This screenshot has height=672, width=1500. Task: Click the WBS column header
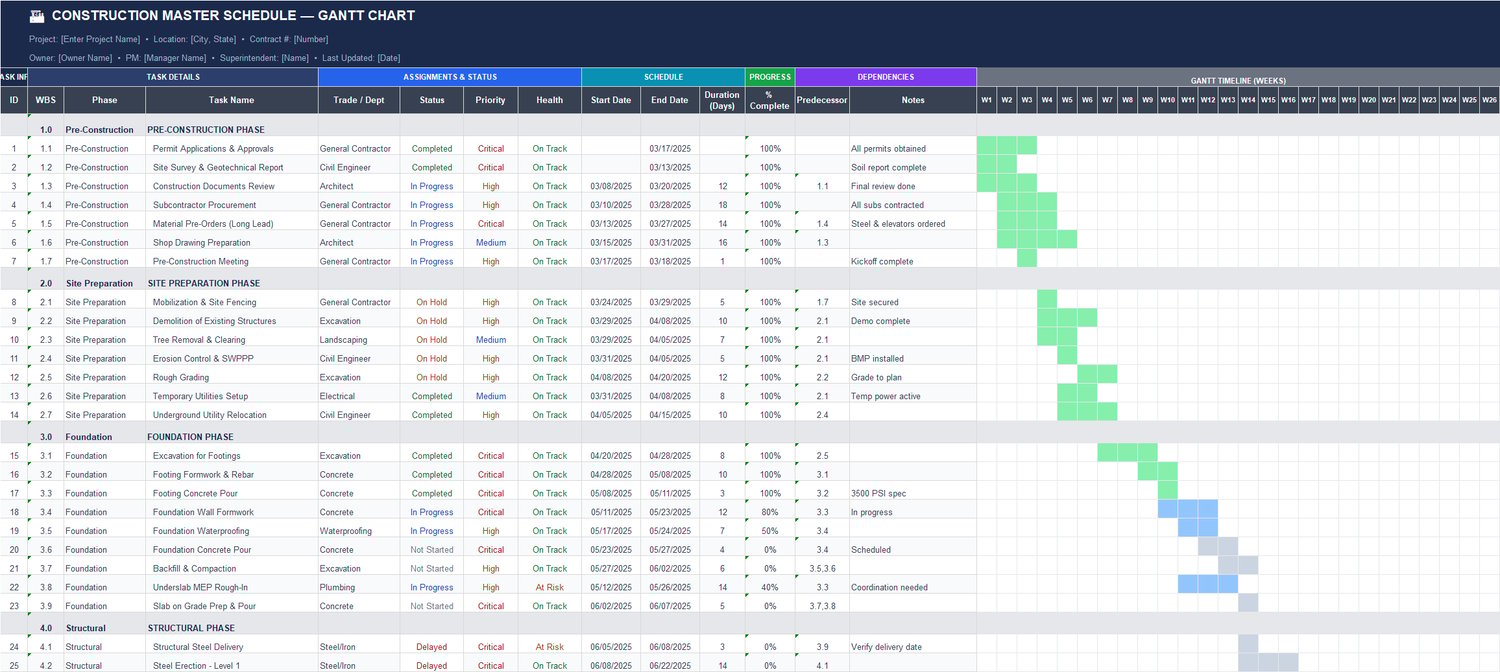(x=46, y=100)
